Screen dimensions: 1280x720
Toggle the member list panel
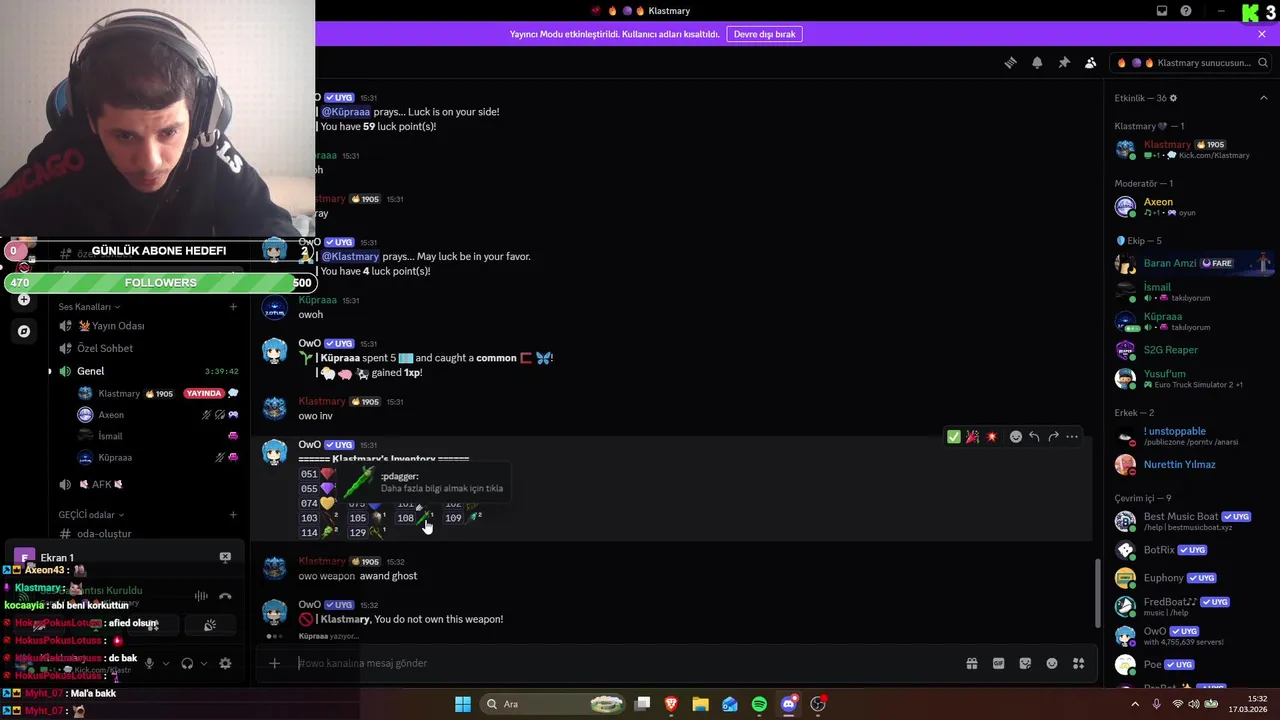click(1091, 62)
